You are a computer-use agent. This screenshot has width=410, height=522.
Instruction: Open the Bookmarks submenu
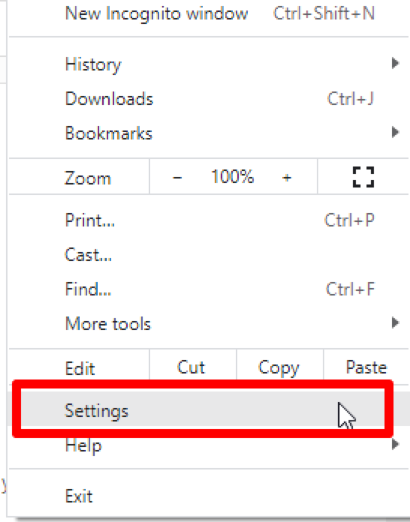click(x=208, y=133)
